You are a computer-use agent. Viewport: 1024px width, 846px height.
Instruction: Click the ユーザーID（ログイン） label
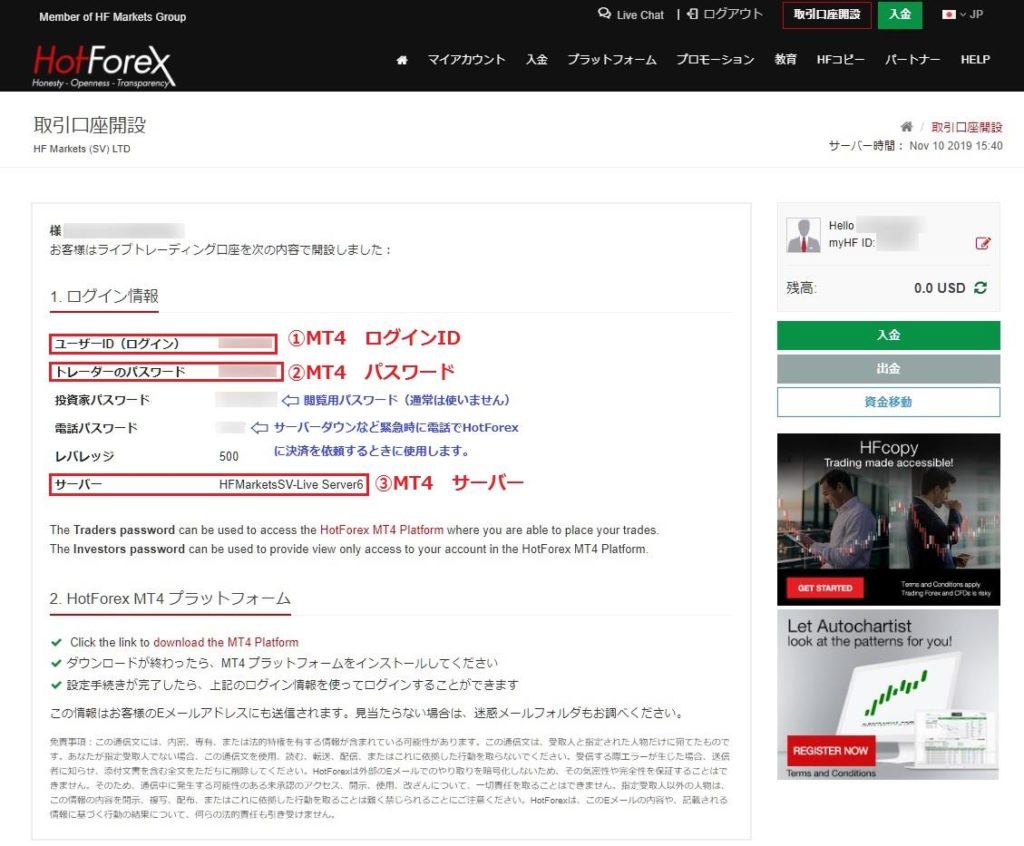(116, 344)
